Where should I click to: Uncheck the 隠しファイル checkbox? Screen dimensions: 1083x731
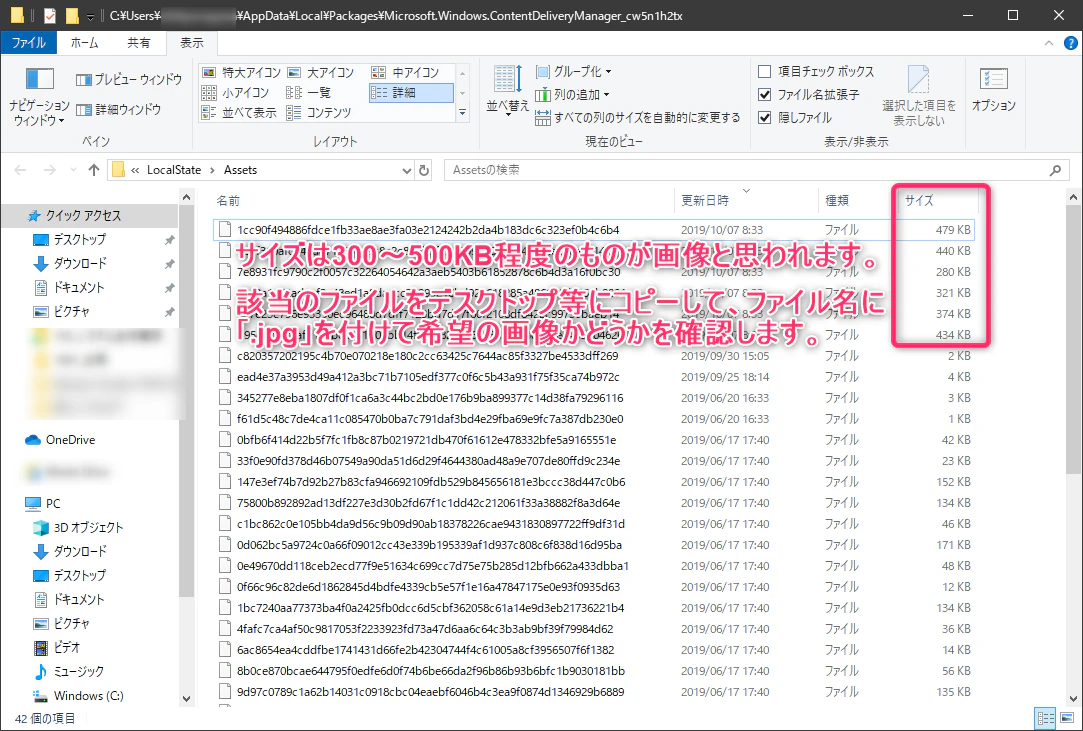[x=765, y=117]
